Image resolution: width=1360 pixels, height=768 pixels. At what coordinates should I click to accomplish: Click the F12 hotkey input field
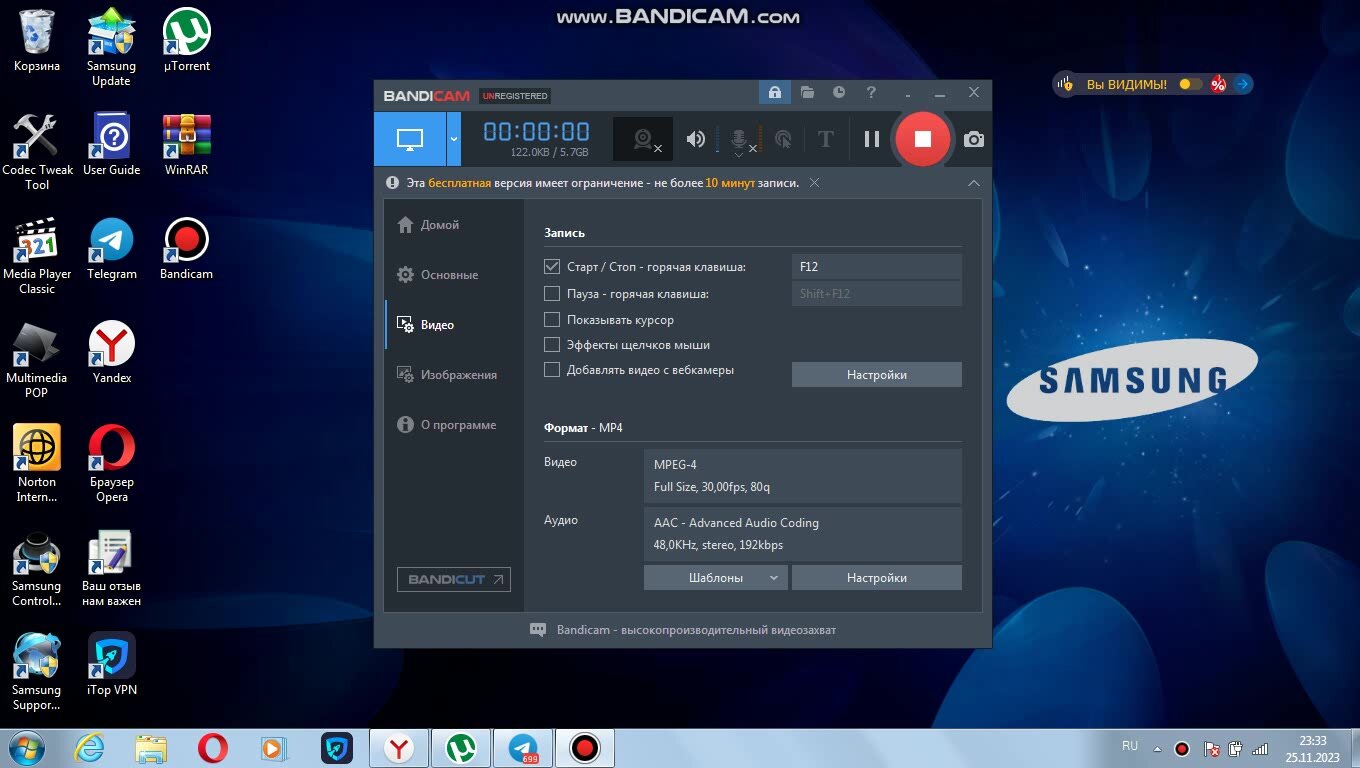pos(876,267)
